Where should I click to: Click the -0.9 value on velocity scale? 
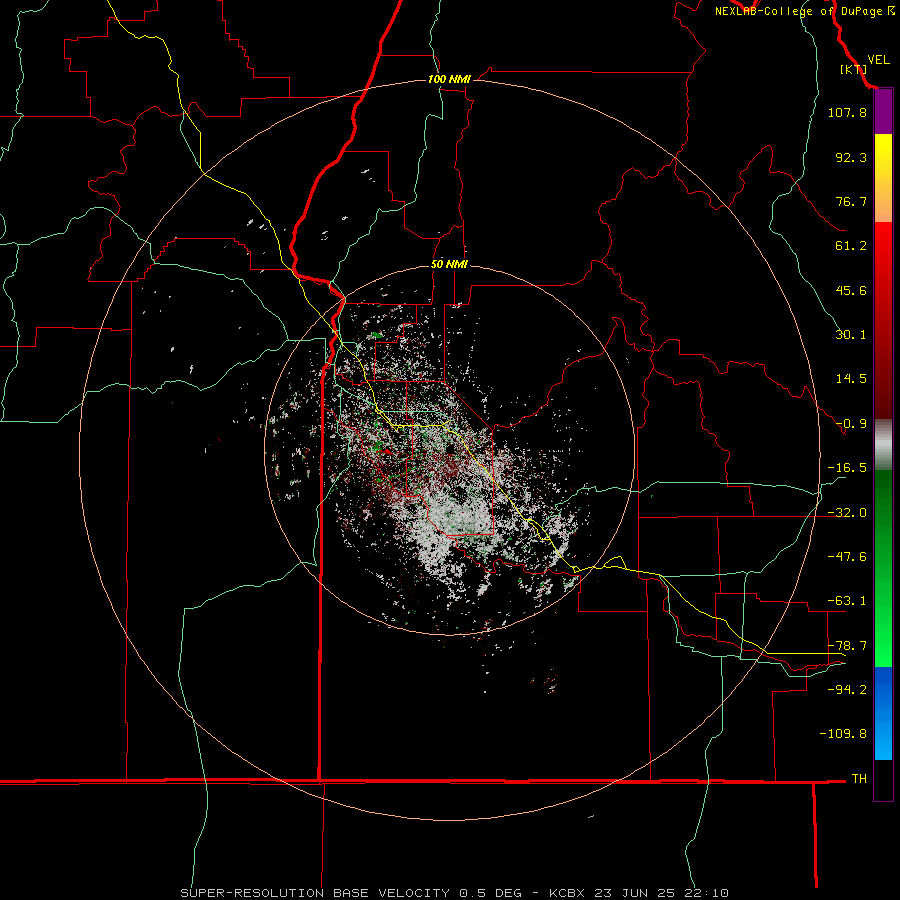tap(851, 424)
